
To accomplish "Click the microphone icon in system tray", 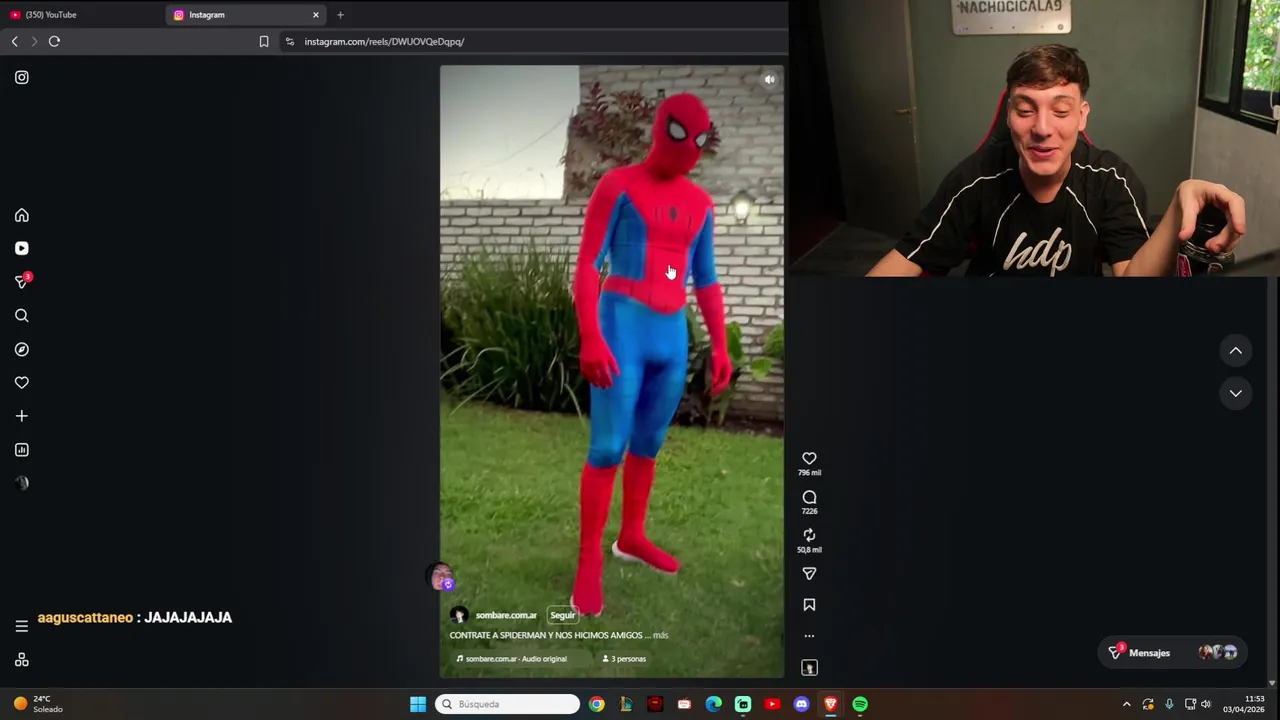I will (1169, 704).
